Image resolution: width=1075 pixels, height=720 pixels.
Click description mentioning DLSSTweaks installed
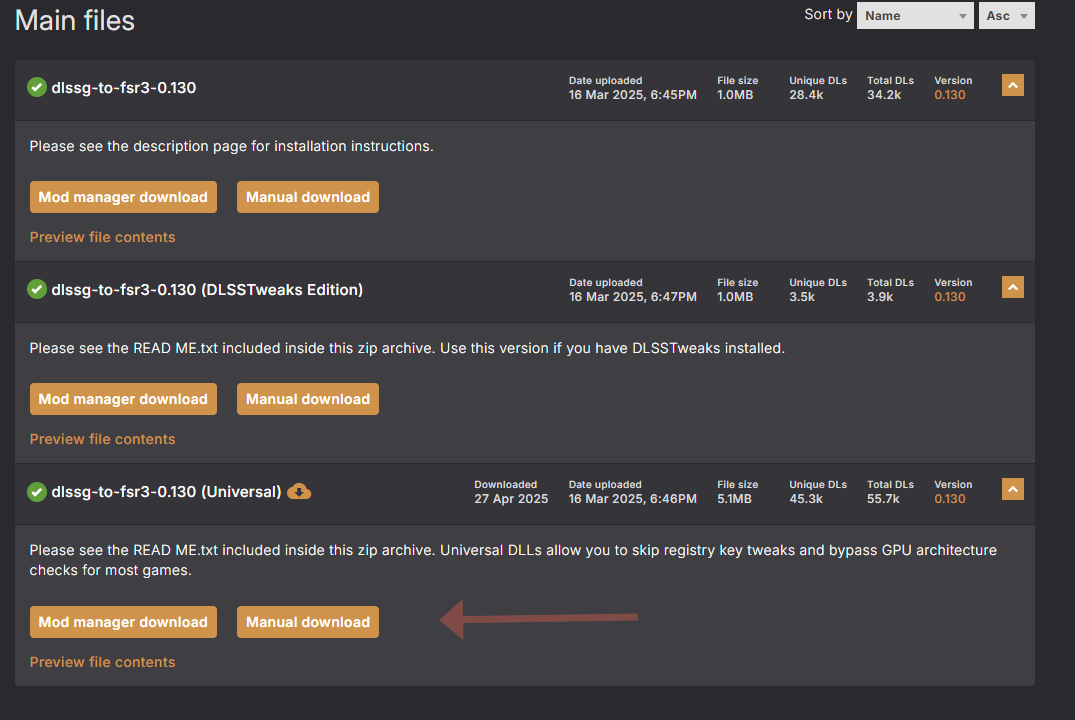coord(407,348)
